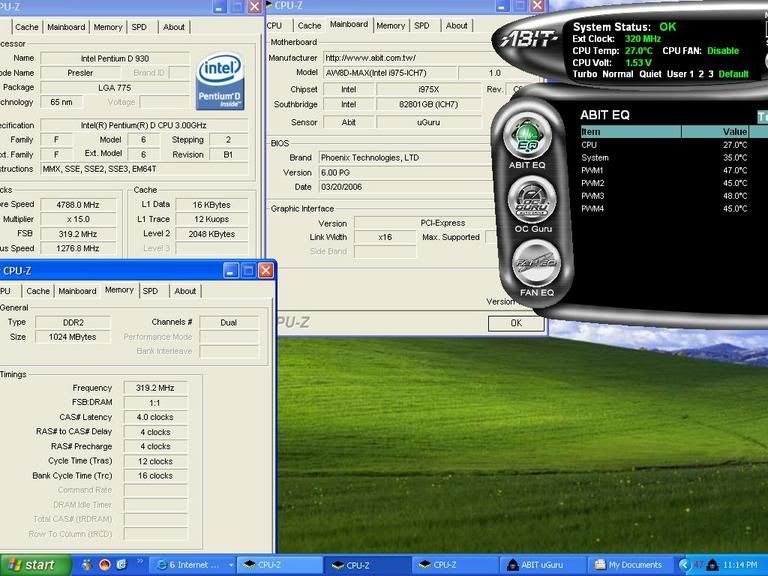Image resolution: width=768 pixels, height=576 pixels.
Task: Click the Item column header in ABIT EQ
Action: point(630,131)
